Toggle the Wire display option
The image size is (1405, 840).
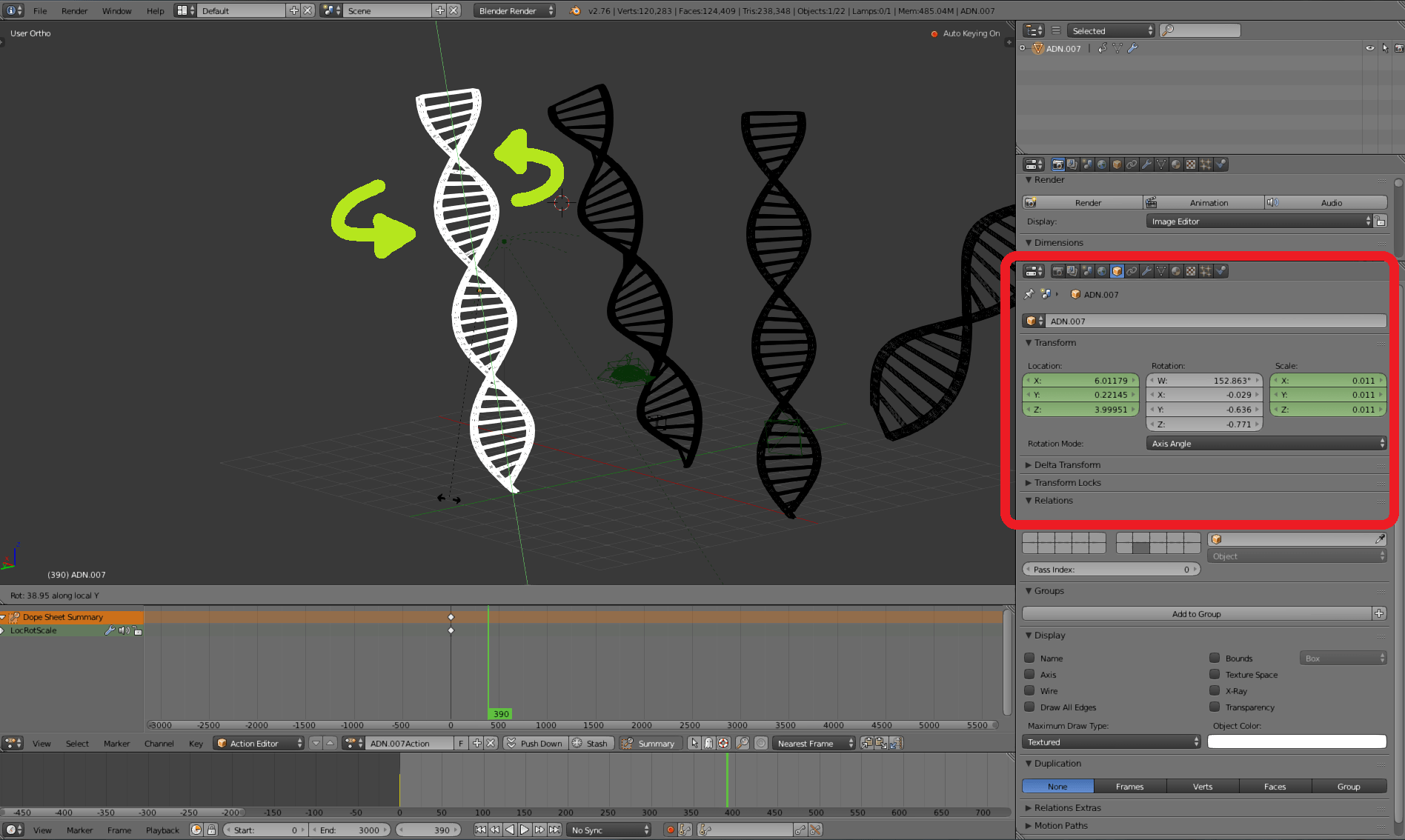click(x=1029, y=690)
